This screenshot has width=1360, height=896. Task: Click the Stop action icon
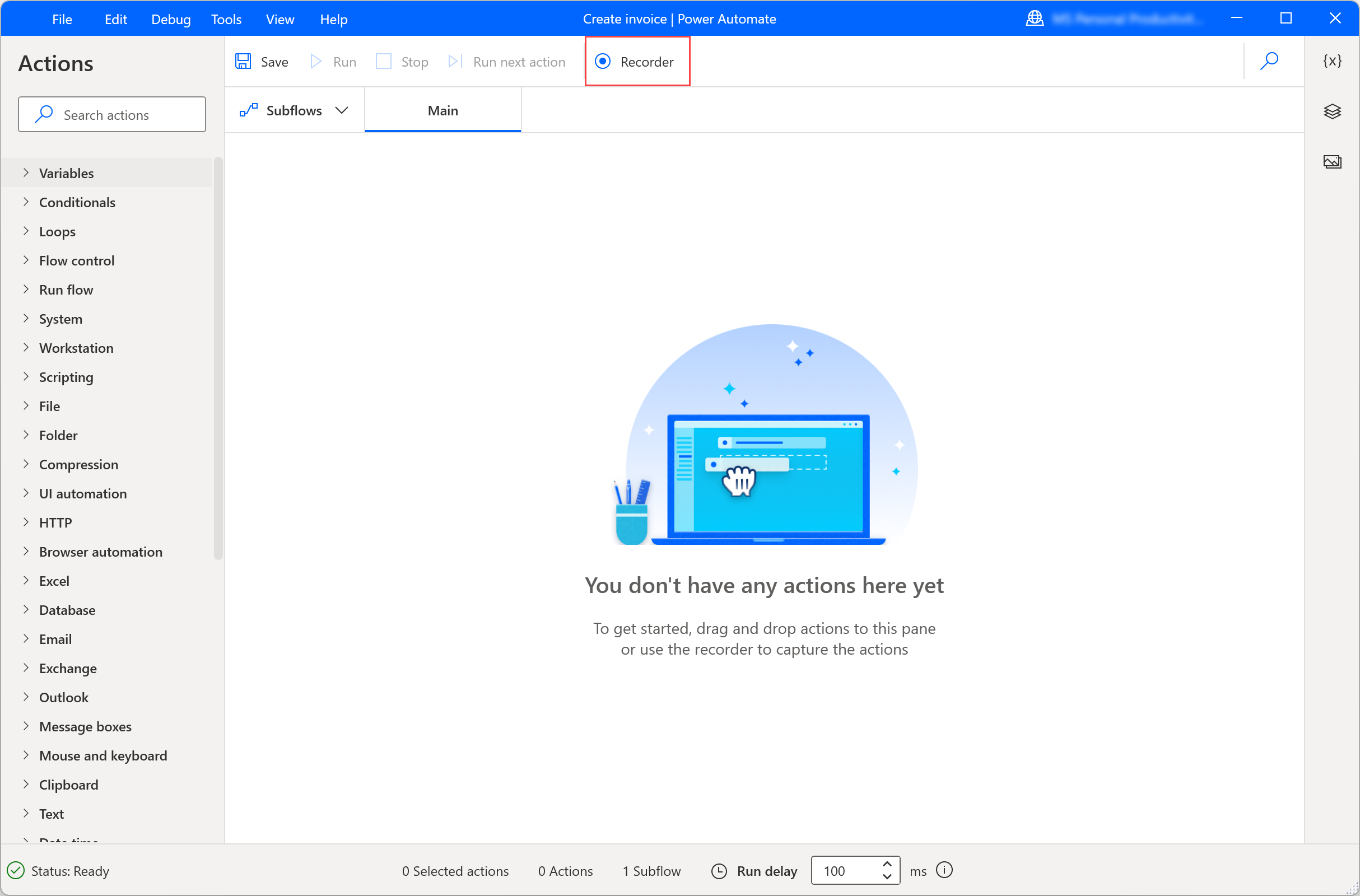pyautogui.click(x=383, y=61)
